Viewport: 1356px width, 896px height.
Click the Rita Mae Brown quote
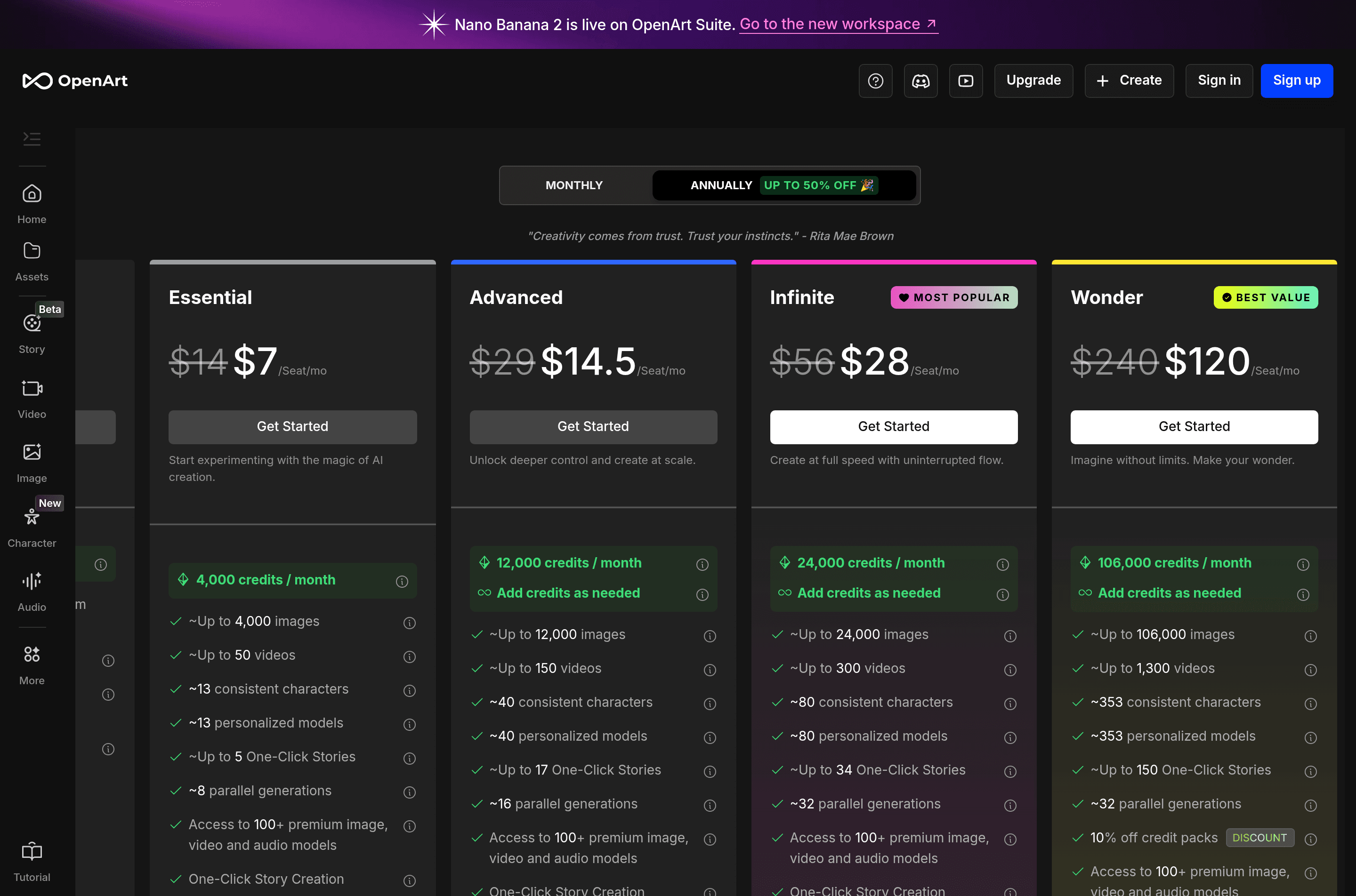710,236
